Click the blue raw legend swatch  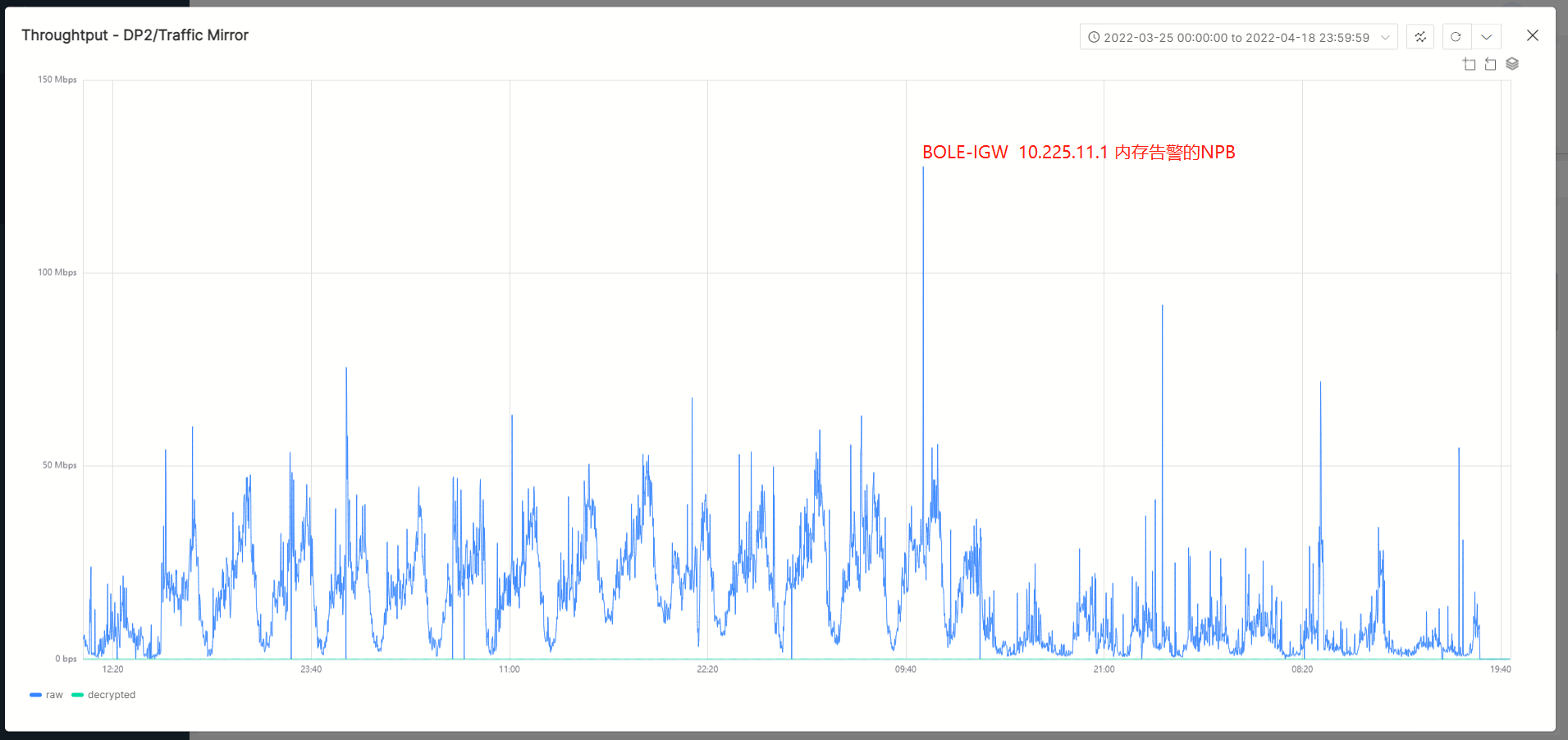pyautogui.click(x=35, y=695)
